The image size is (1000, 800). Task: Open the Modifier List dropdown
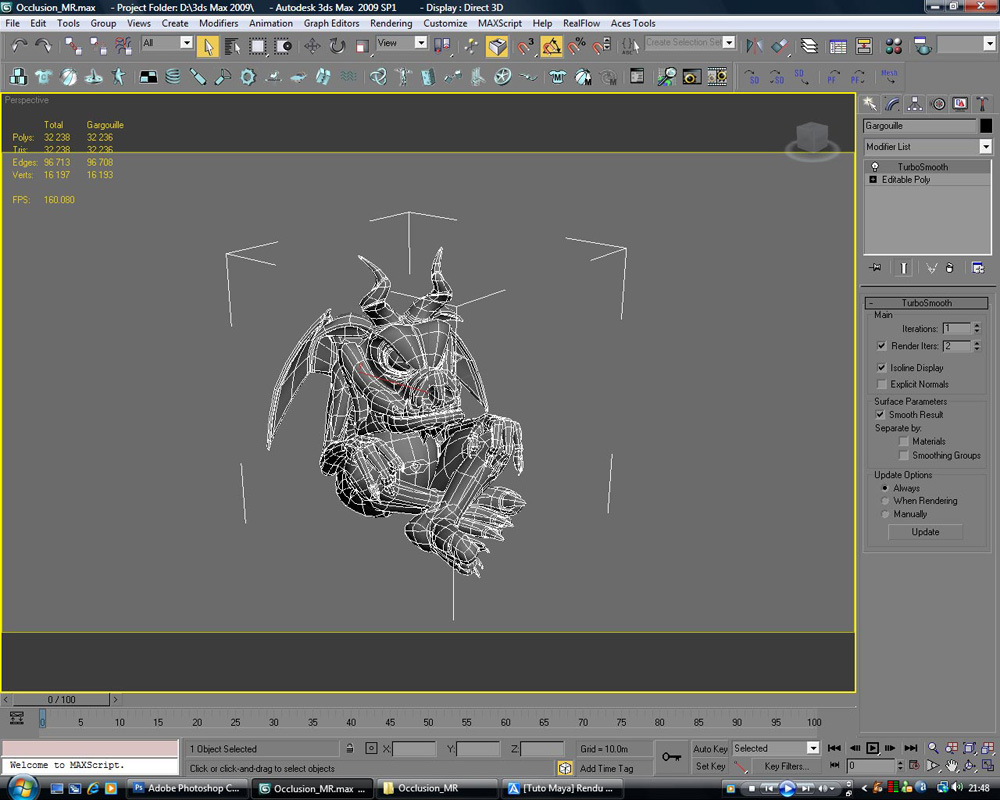[985, 147]
